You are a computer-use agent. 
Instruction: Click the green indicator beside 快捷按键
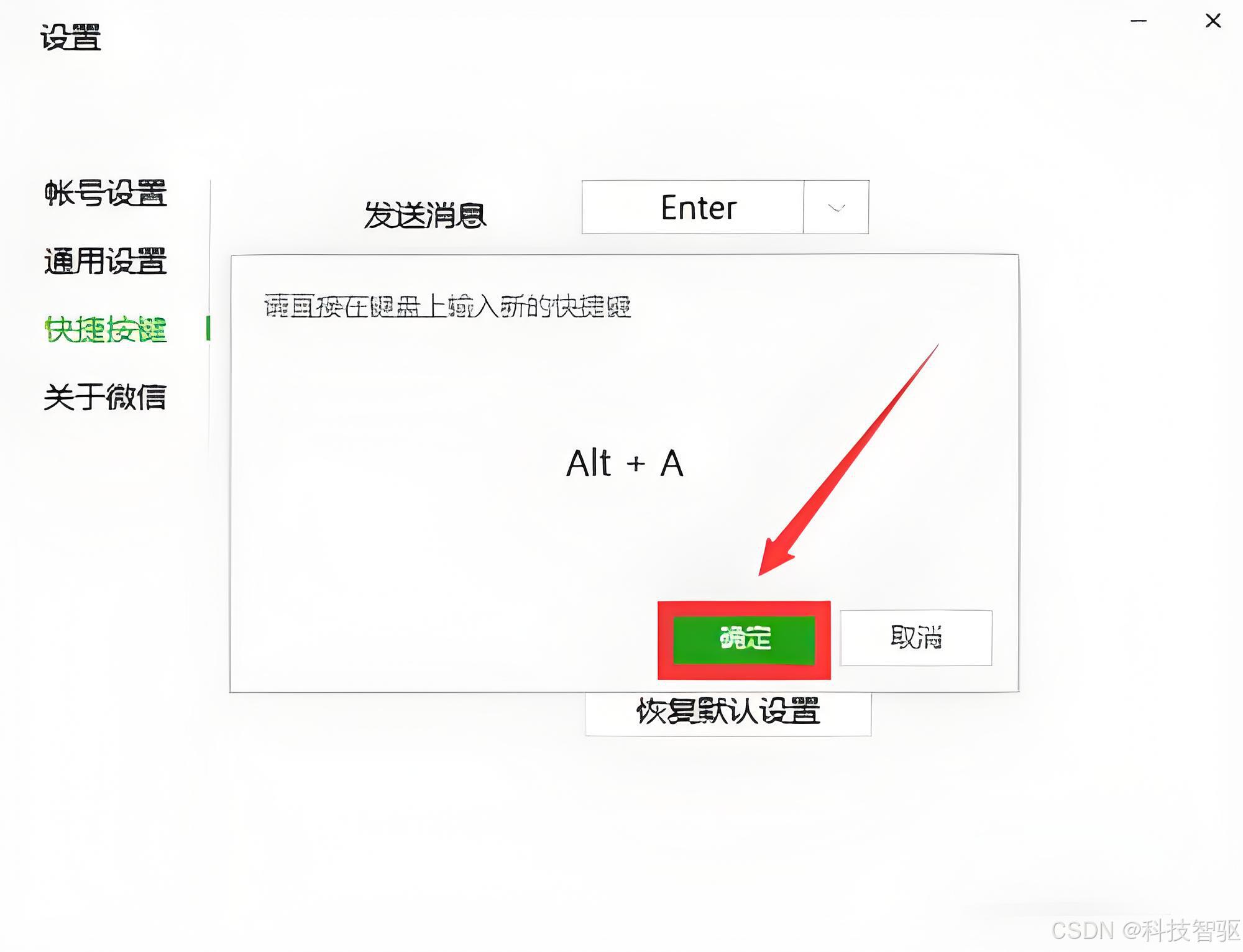click(x=208, y=328)
